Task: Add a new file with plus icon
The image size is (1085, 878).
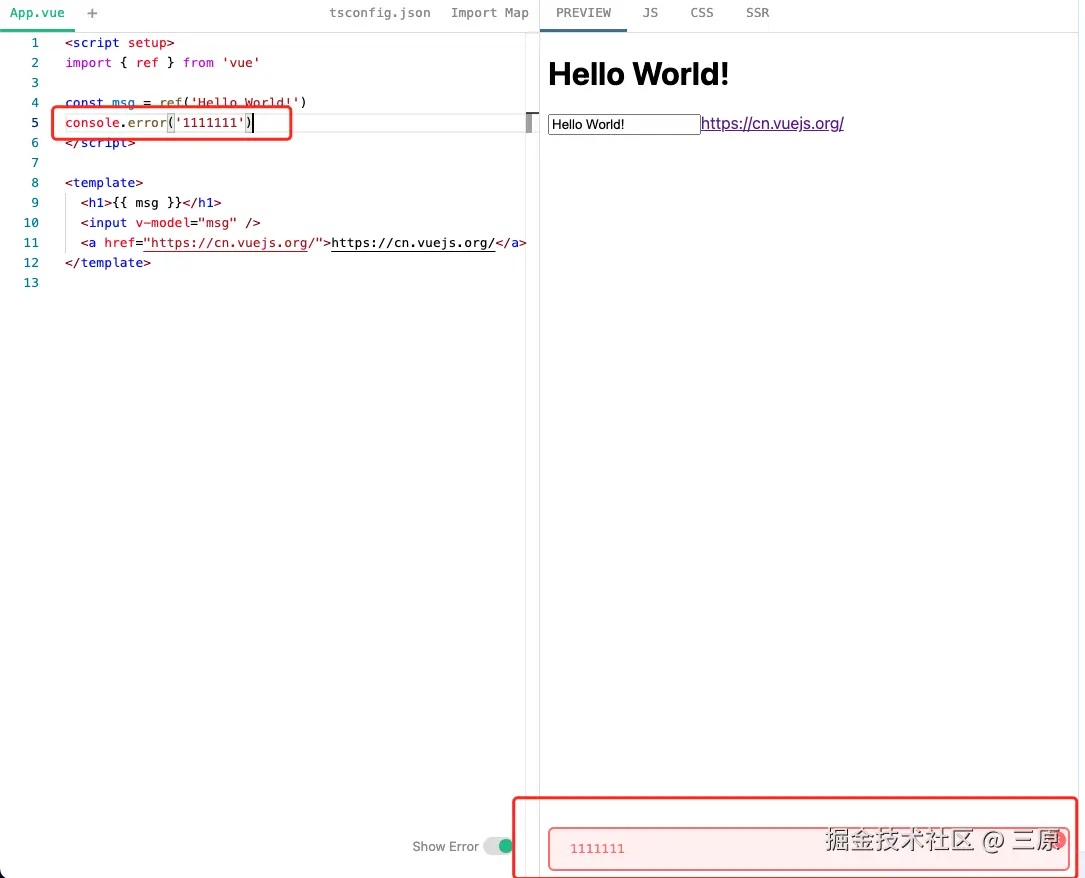Action: coord(92,13)
